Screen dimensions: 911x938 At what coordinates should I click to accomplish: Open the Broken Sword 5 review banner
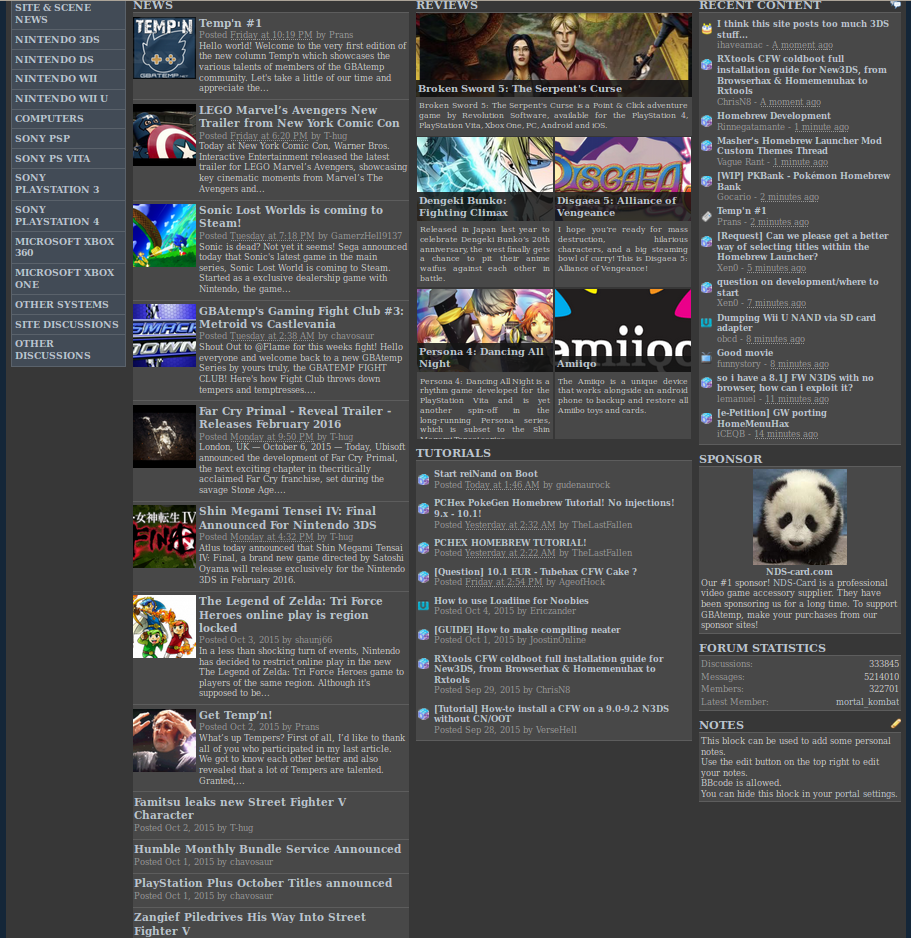[x=554, y=55]
